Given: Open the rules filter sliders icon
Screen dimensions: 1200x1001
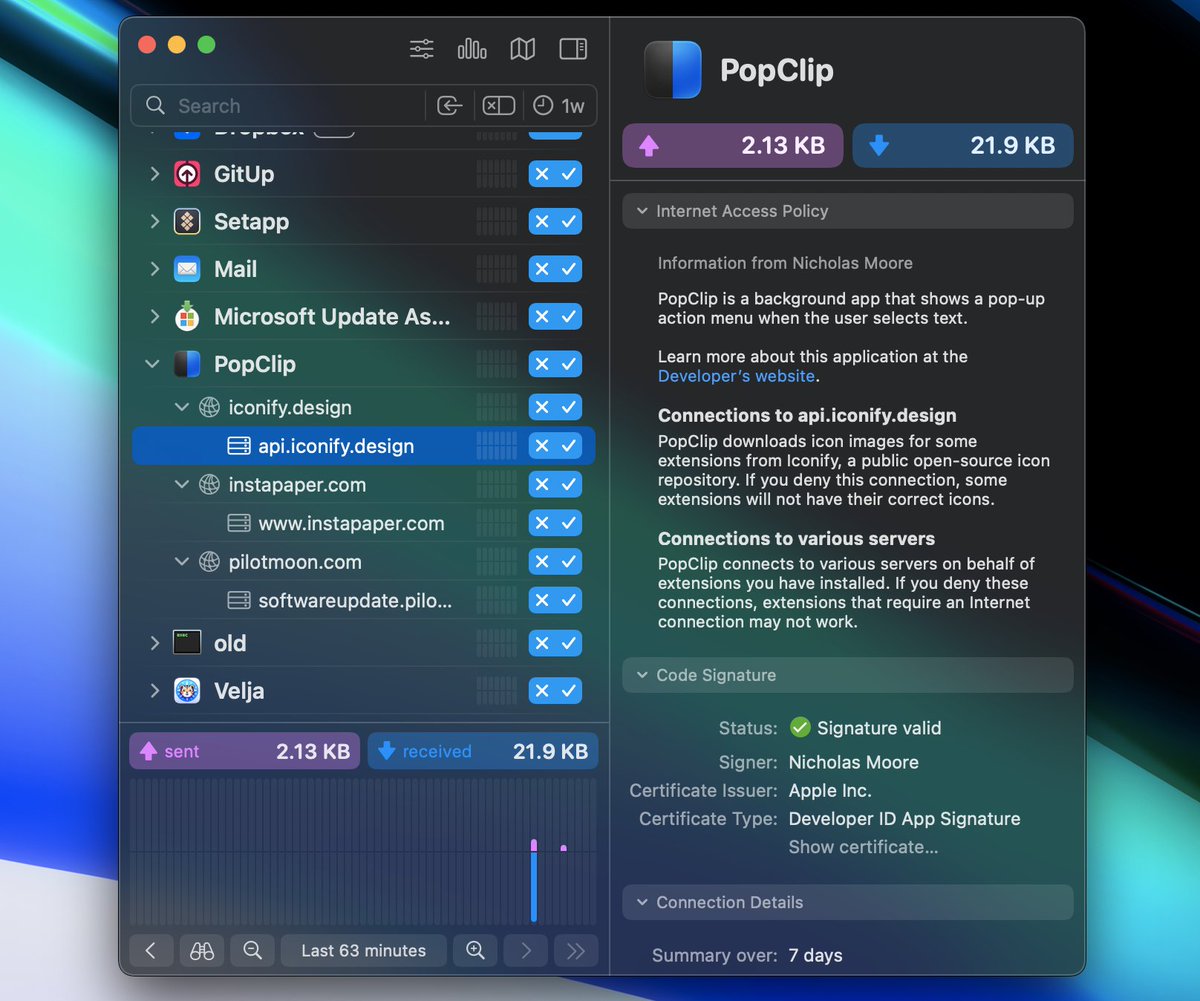Looking at the screenshot, I should coord(422,48).
